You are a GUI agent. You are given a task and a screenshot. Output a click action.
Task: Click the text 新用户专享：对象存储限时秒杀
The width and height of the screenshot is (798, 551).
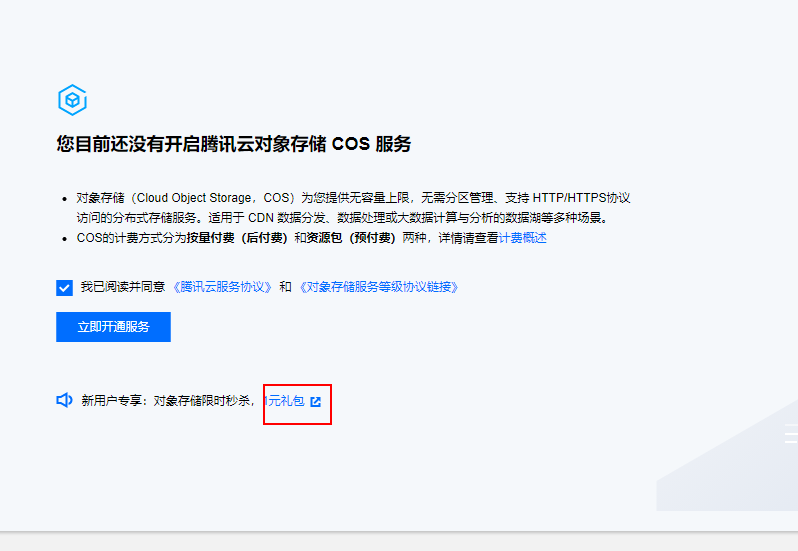click(165, 401)
